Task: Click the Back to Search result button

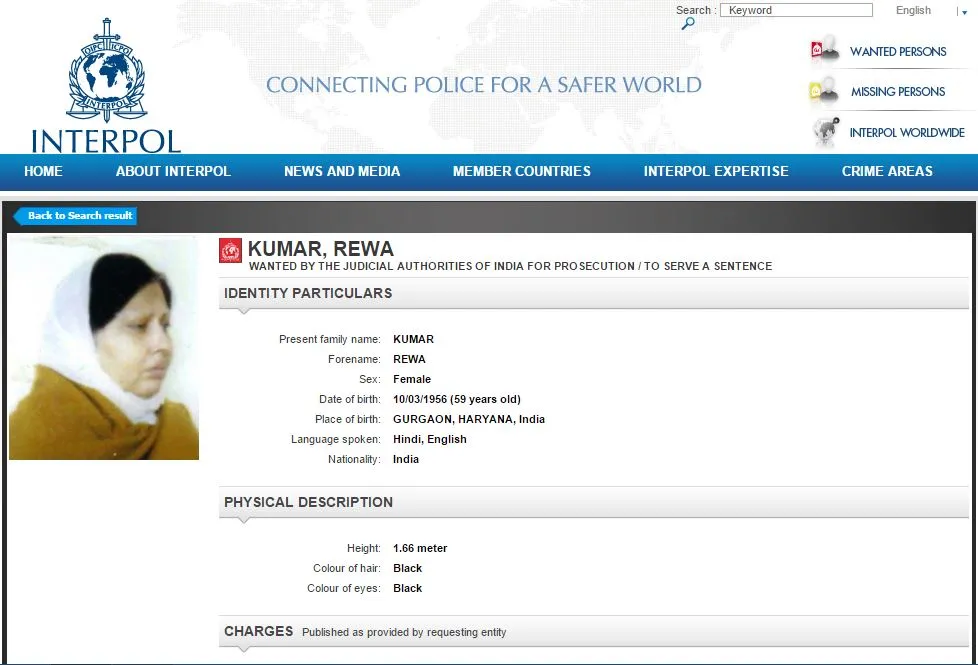Action: coord(75,216)
